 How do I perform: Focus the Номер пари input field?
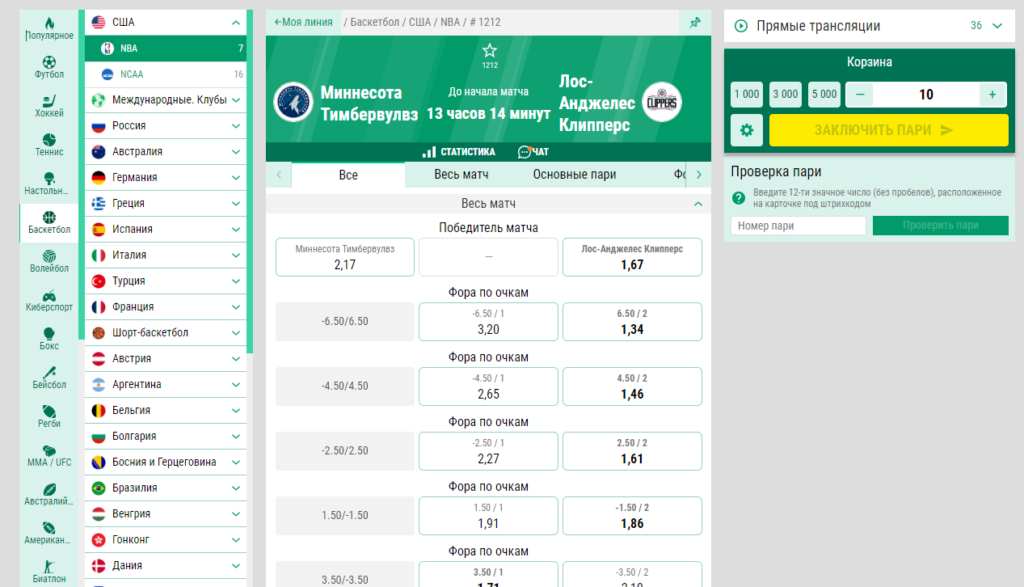coord(798,226)
